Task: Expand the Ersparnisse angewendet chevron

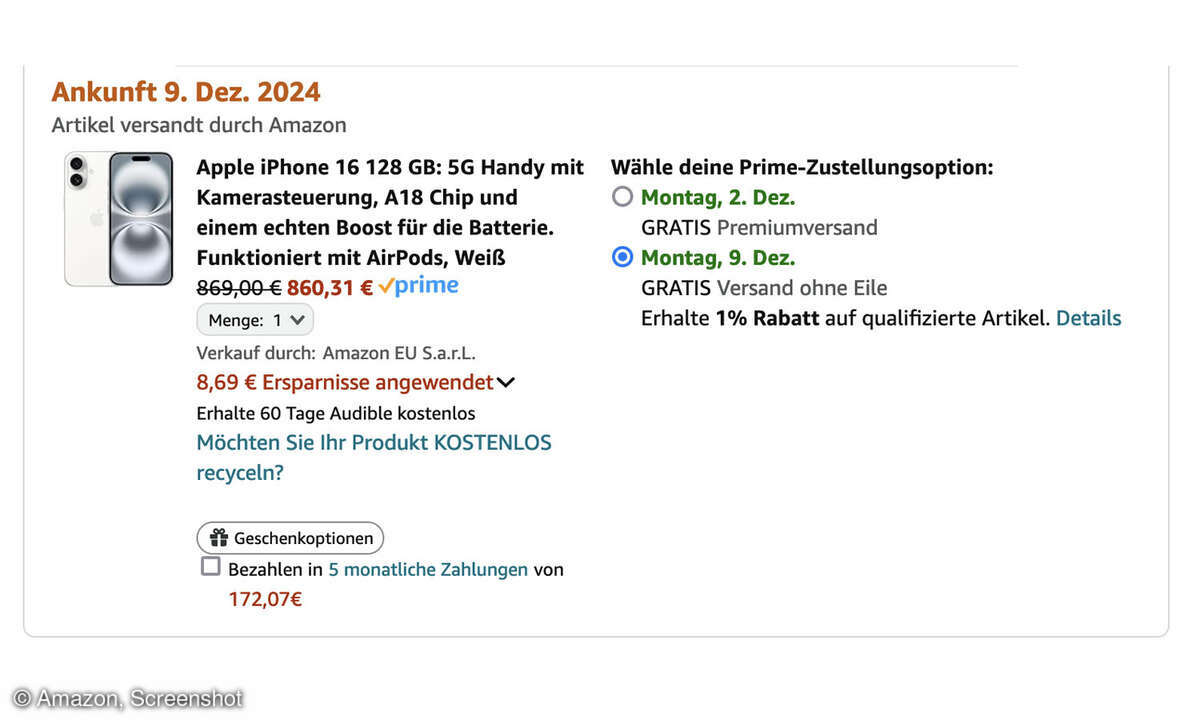Action: 506,383
